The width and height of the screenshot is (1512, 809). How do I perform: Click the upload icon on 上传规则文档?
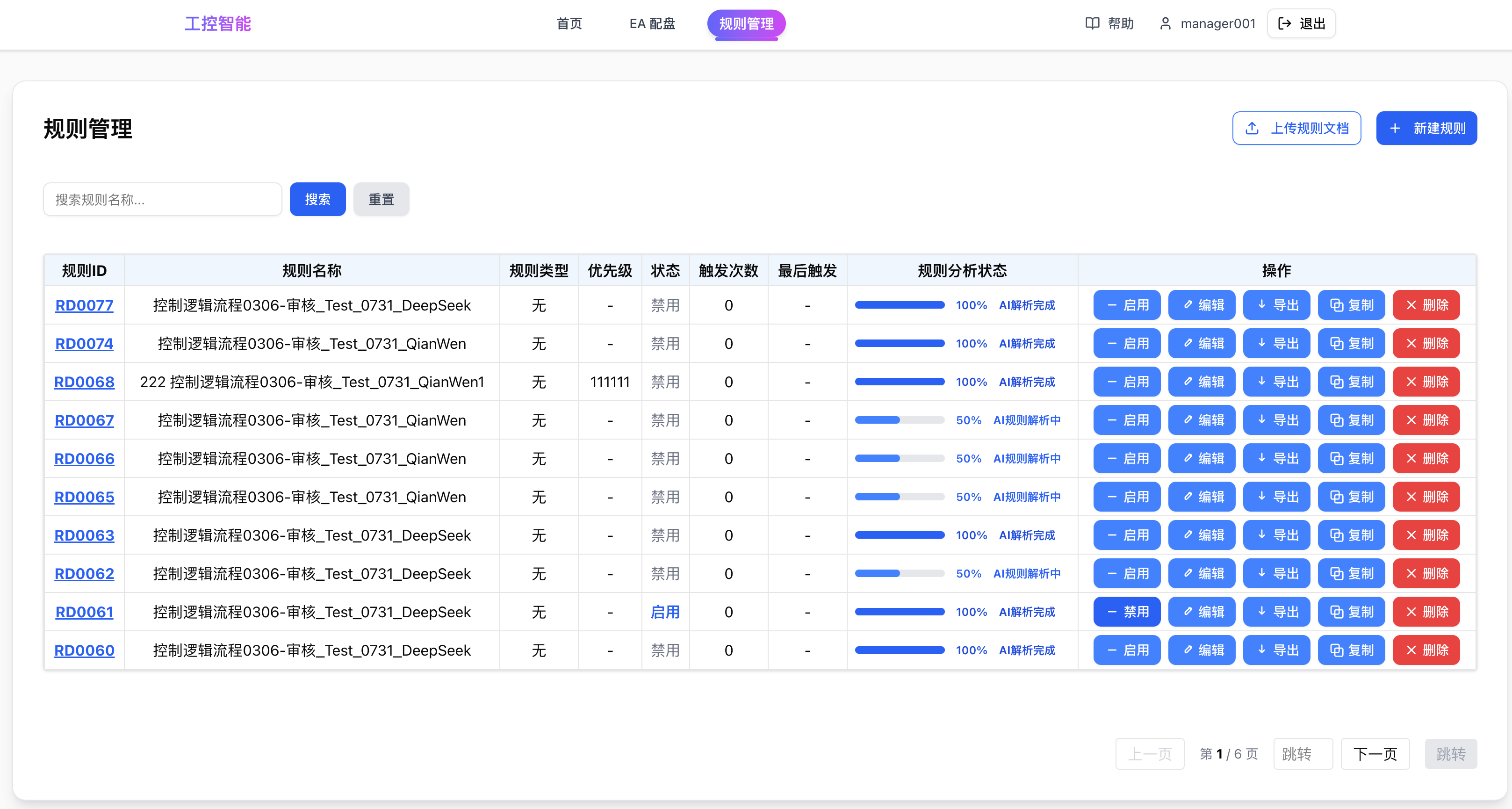1252,128
